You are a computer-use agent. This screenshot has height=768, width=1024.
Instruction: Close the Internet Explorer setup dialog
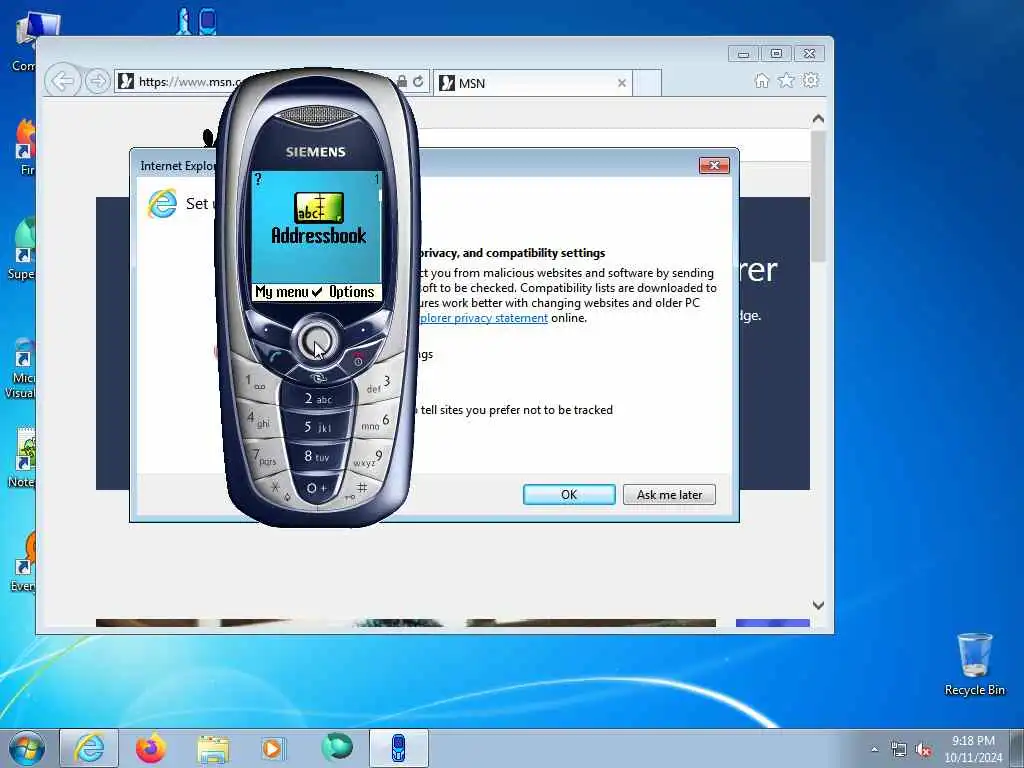[714, 165]
